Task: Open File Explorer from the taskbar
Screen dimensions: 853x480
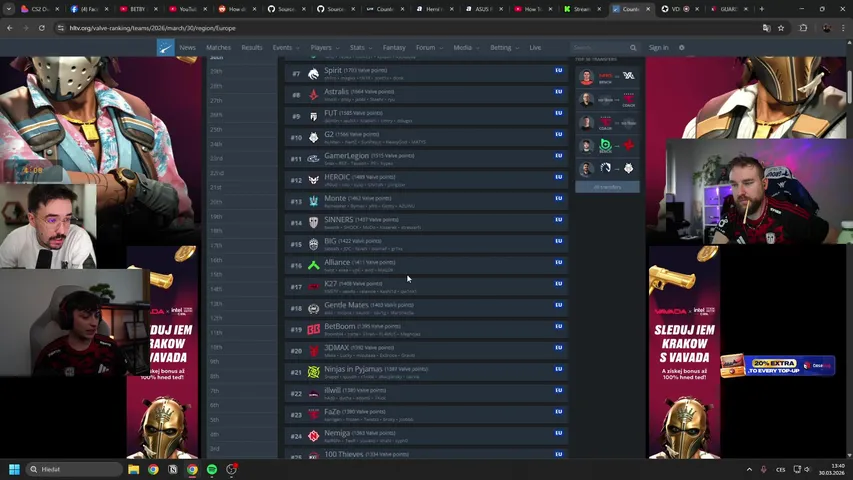Action: (x=134, y=469)
